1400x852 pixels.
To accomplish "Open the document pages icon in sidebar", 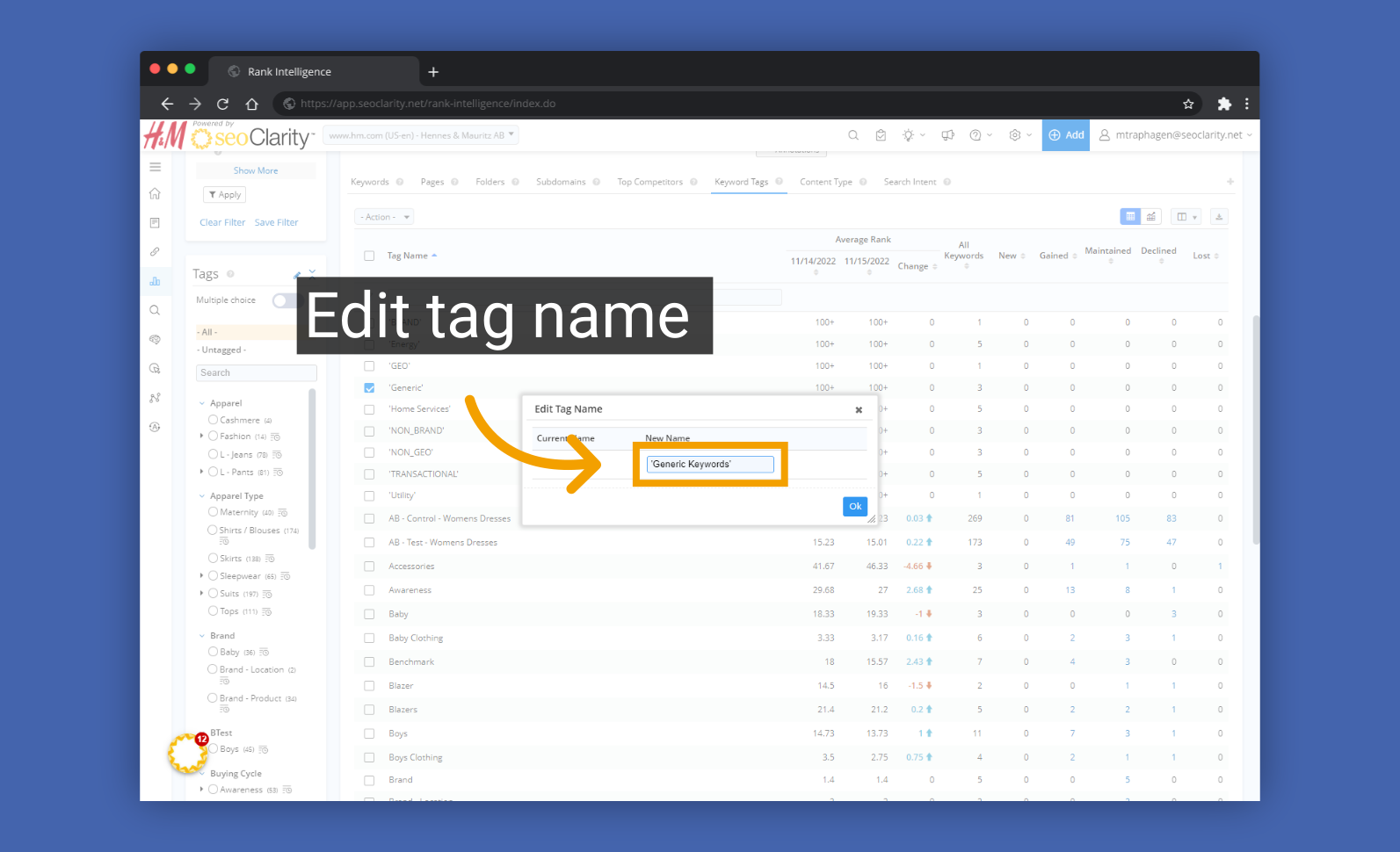I will 155,223.
